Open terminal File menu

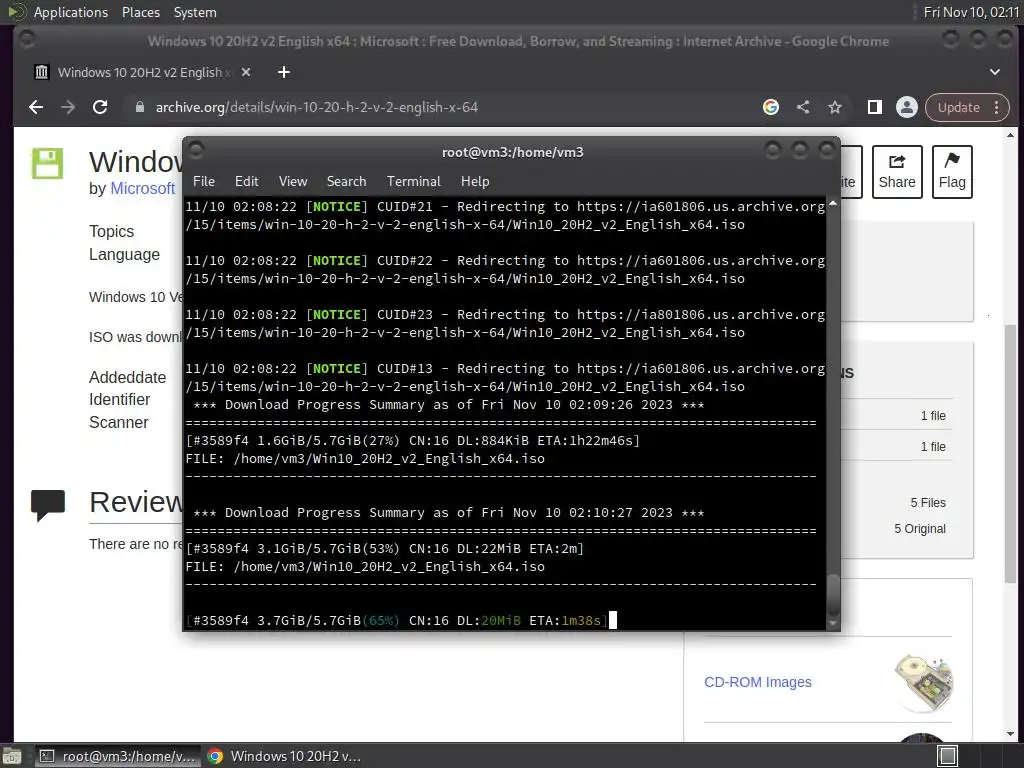coord(204,182)
